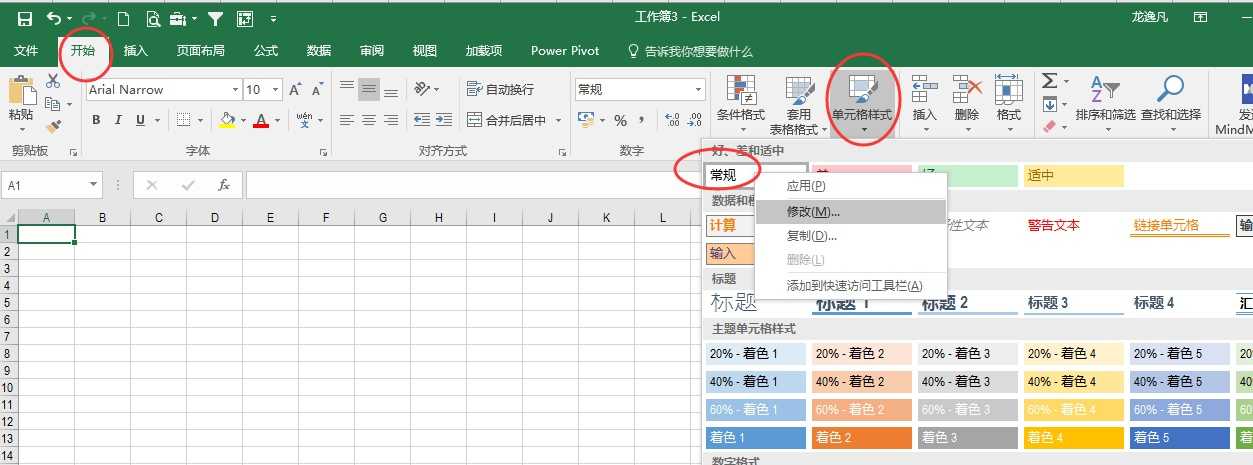
Task: Click the fx insert function button
Action: (x=224, y=185)
